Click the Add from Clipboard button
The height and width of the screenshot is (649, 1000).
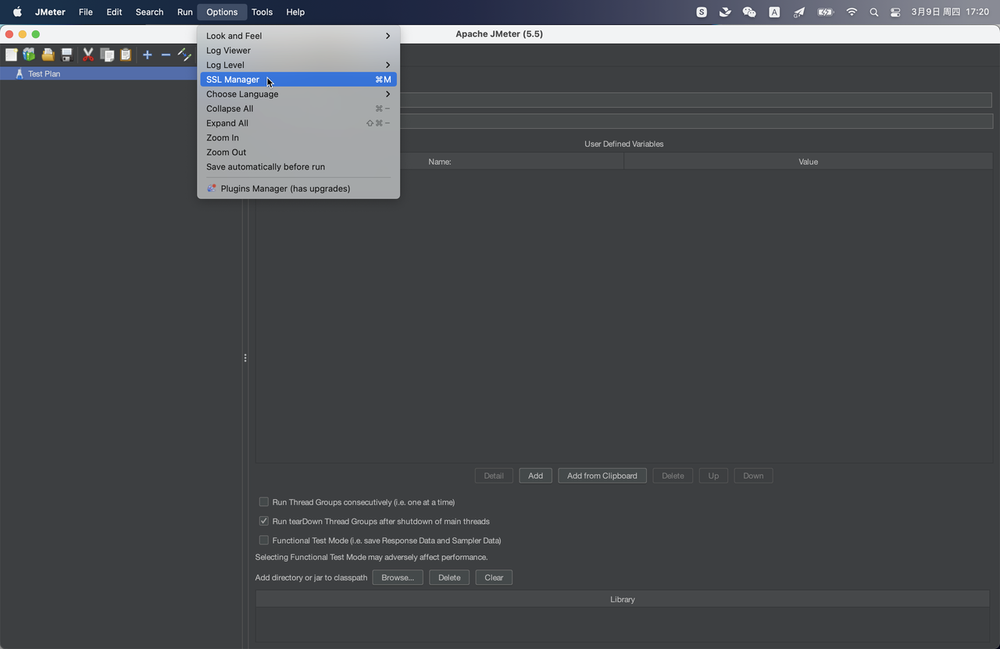(602, 476)
